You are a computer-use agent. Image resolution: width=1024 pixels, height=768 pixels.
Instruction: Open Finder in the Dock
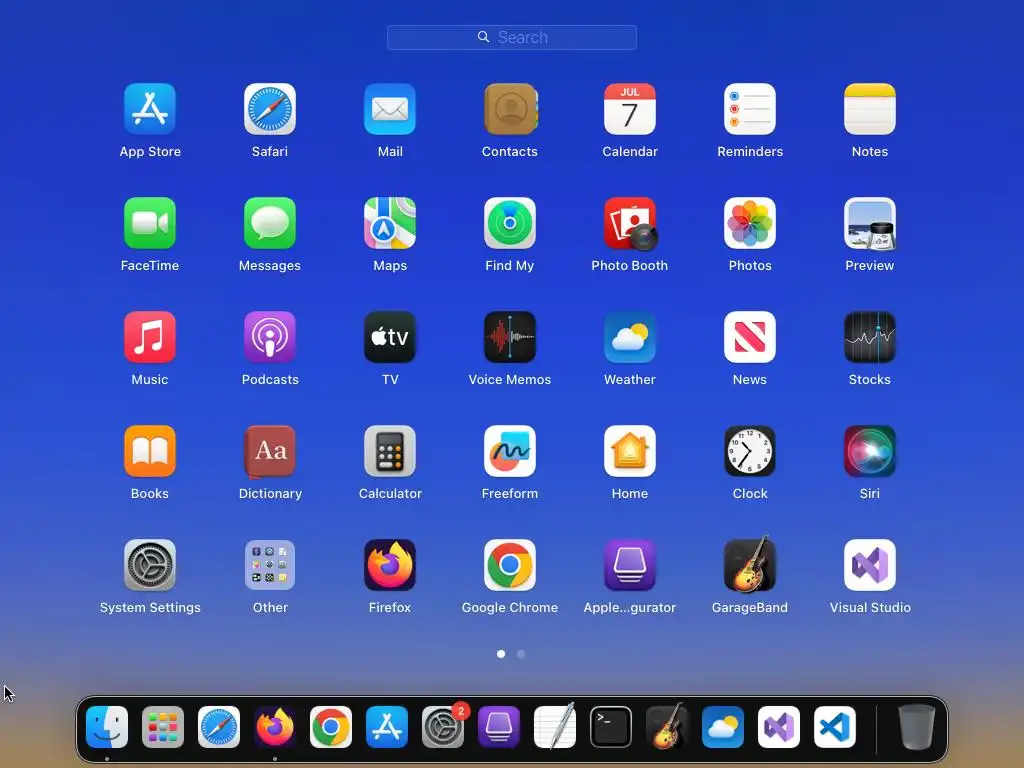tap(107, 727)
